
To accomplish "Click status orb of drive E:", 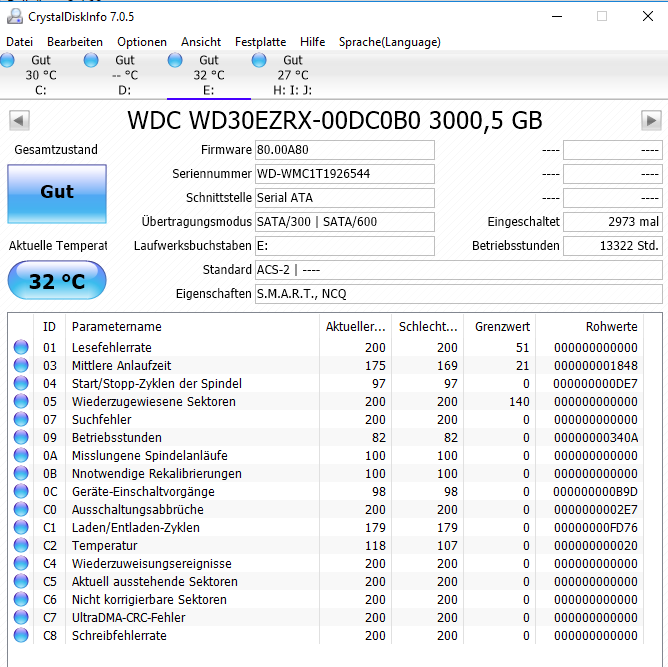I will tap(175, 60).
